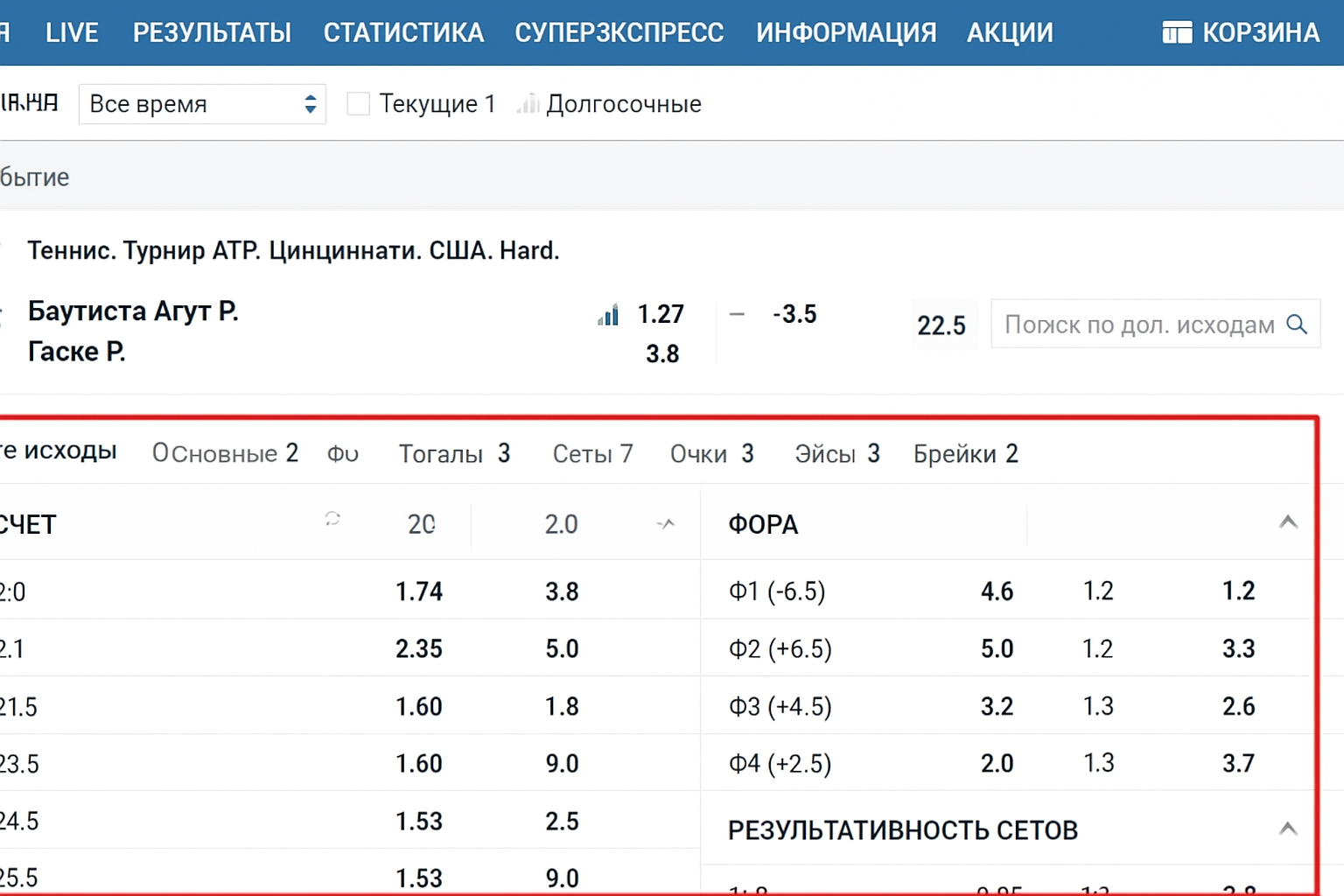Open the Брейки tab
The height and width of the screenshot is (896, 1344).
pos(965,454)
